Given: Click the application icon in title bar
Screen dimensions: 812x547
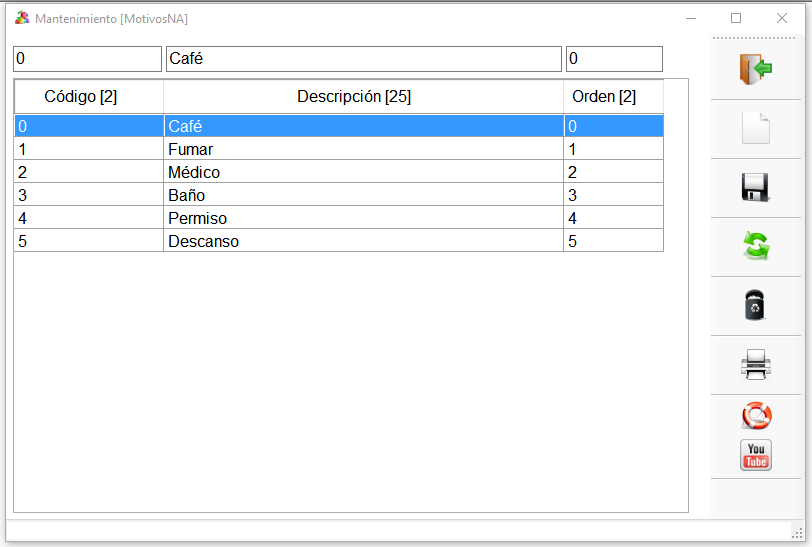Looking at the screenshot, I should [22, 18].
